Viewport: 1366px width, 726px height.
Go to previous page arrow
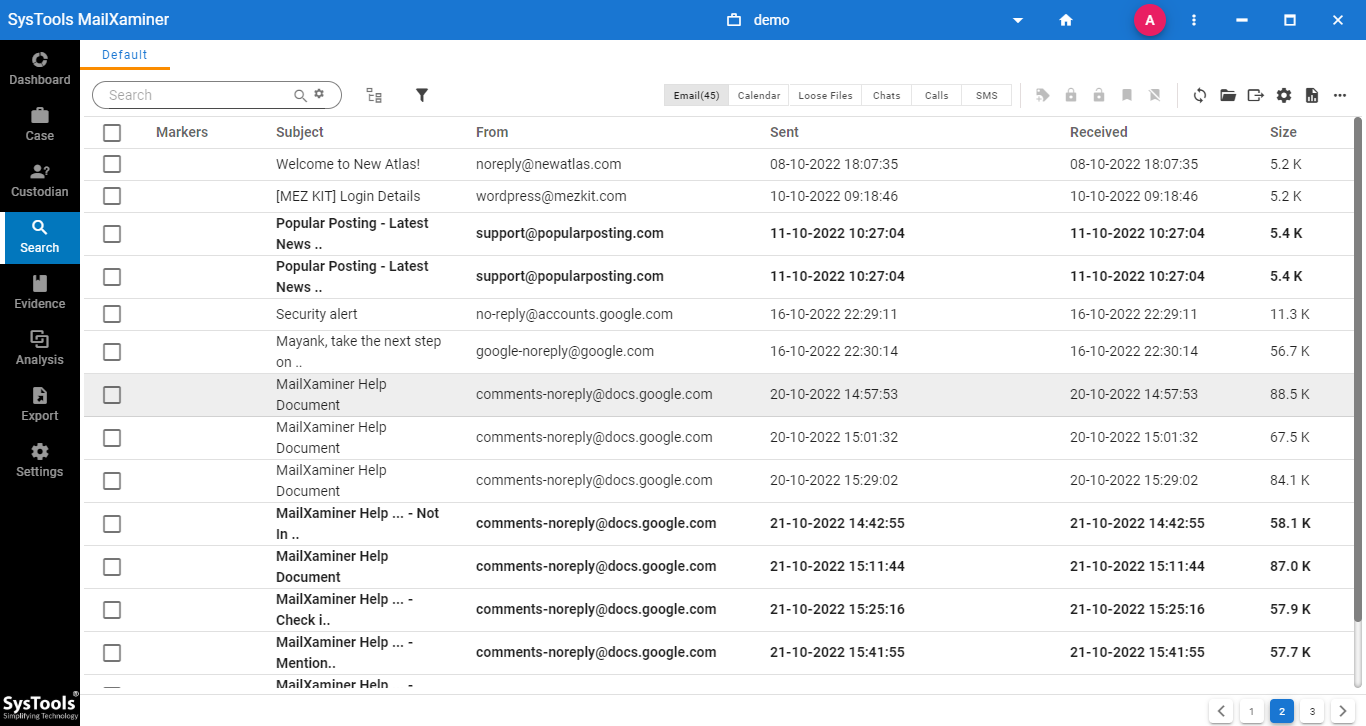[1221, 711]
